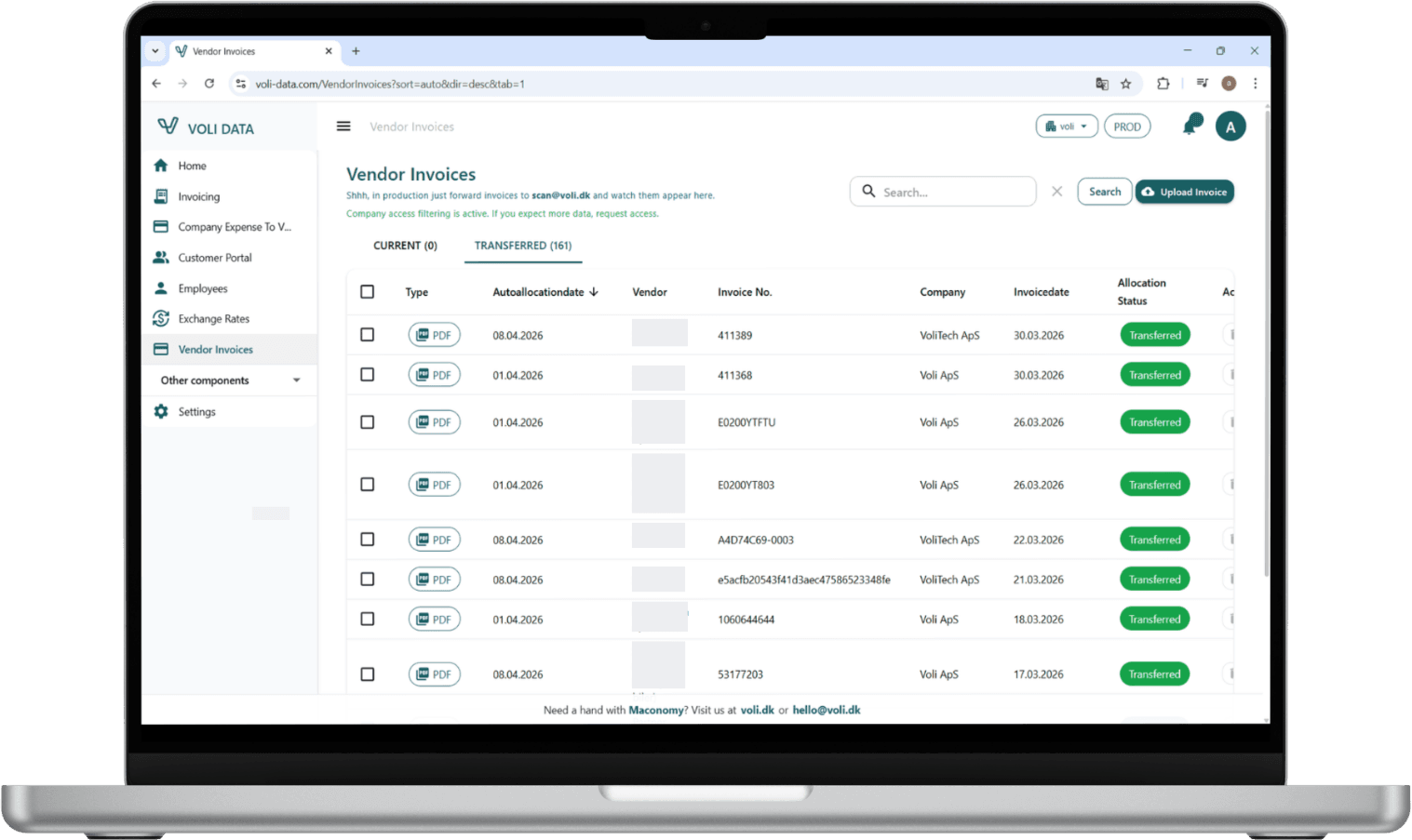Open the TRANSFERRED (161) tab
The width and height of the screenshot is (1412, 840).
[522, 245]
